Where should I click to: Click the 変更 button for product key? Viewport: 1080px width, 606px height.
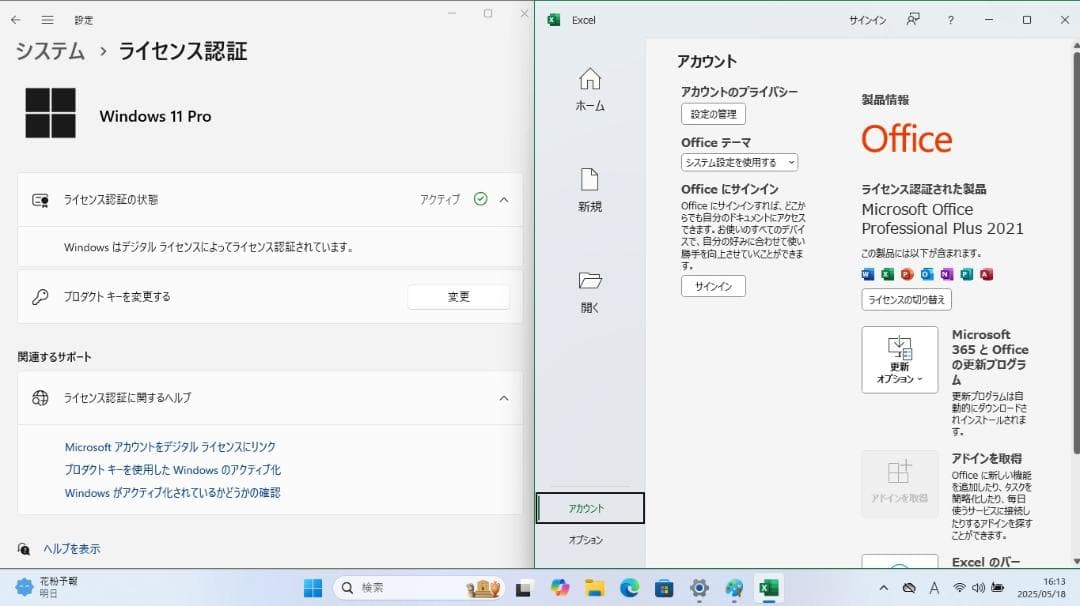(458, 296)
